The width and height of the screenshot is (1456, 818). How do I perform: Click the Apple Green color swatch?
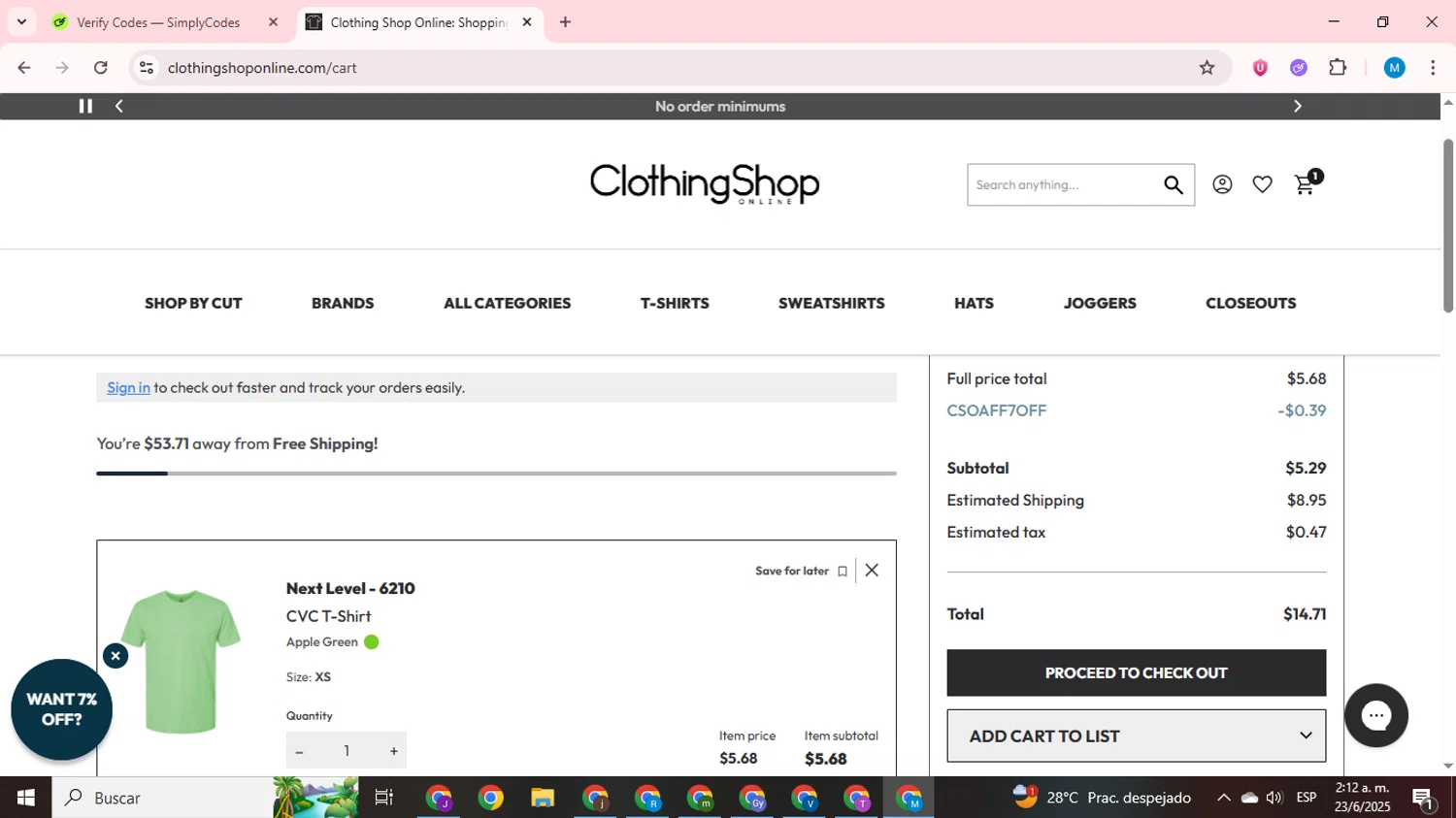click(372, 642)
